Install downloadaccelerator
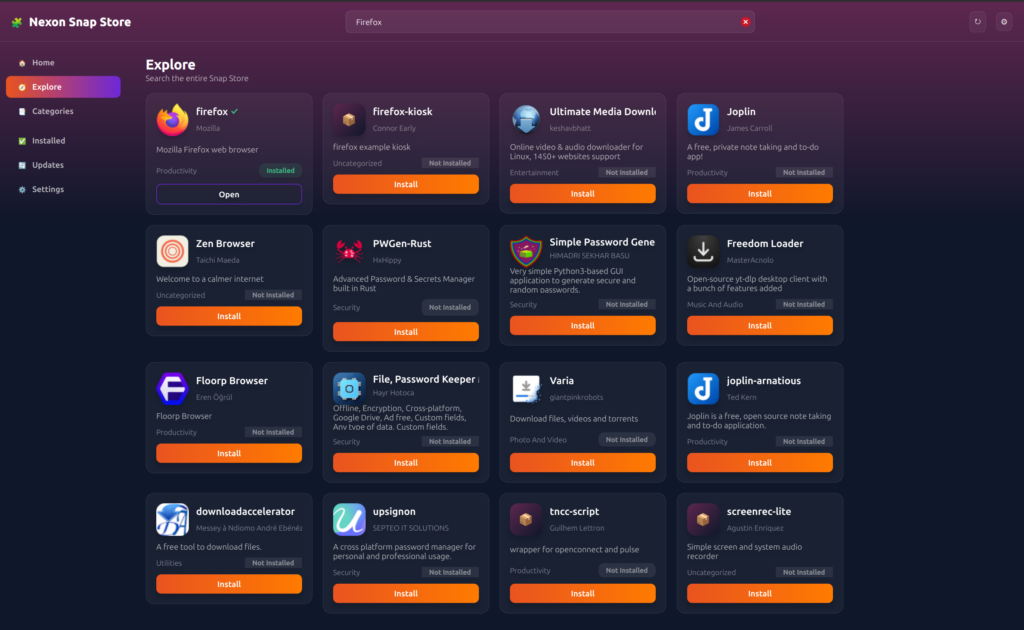This screenshot has width=1024, height=630. pos(229,584)
